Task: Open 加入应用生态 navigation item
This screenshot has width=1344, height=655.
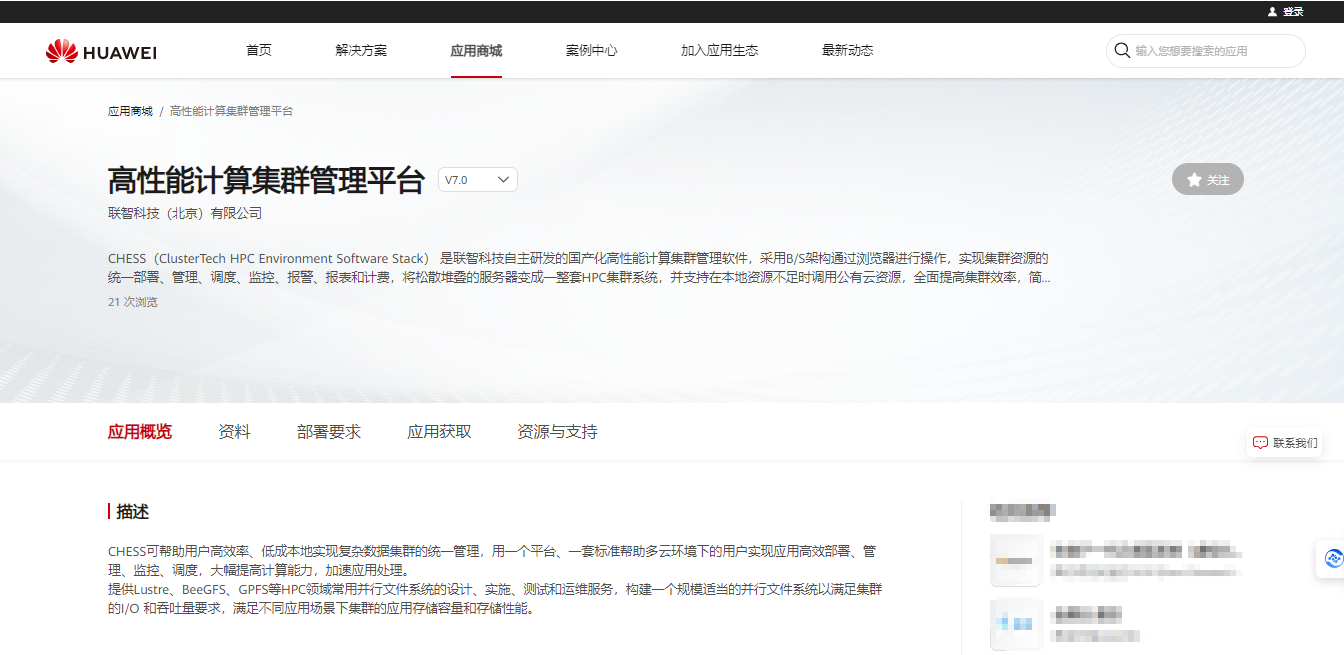Action: click(719, 50)
